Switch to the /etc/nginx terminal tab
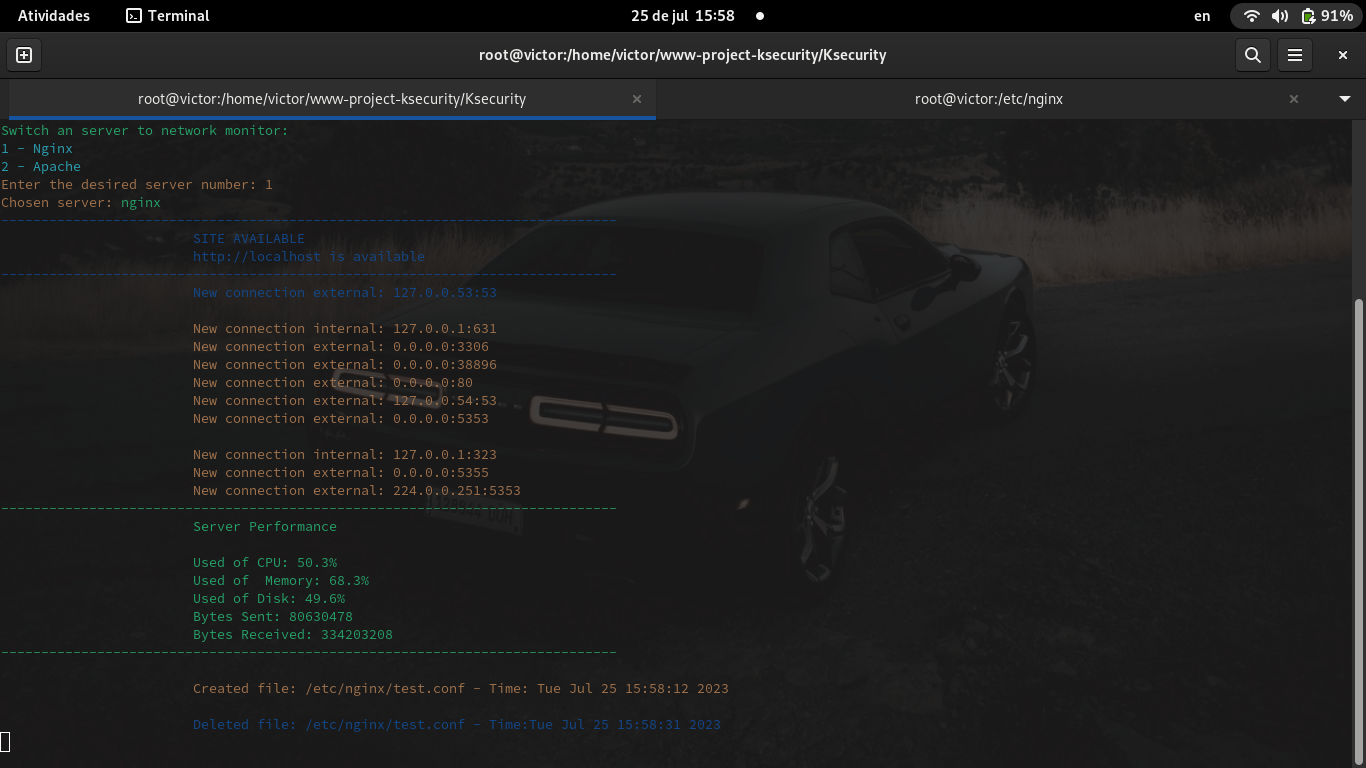Screen dimensions: 1366x768 pyautogui.click(x=989, y=99)
